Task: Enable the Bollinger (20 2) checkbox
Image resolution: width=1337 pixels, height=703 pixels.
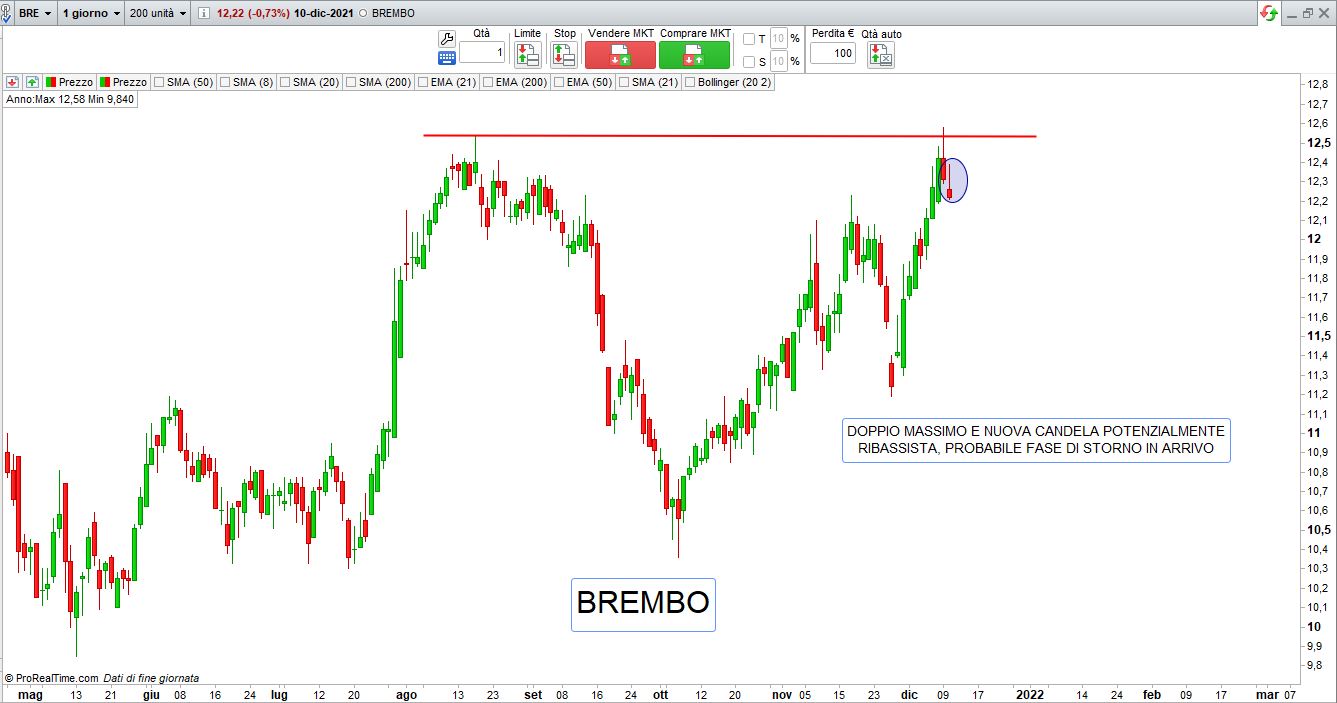Action: coord(690,82)
